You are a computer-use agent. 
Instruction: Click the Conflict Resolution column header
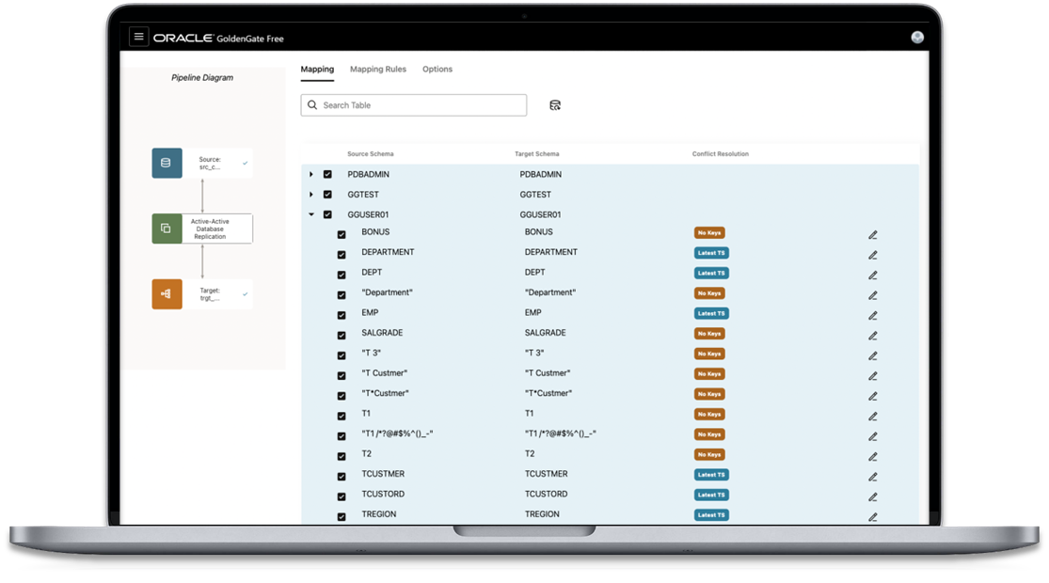point(720,154)
